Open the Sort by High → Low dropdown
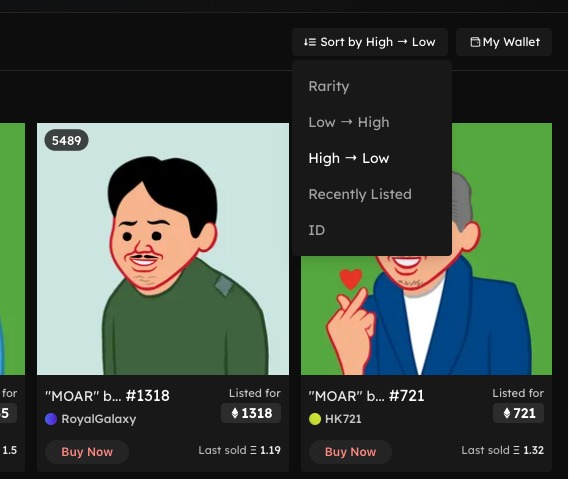 pos(370,42)
